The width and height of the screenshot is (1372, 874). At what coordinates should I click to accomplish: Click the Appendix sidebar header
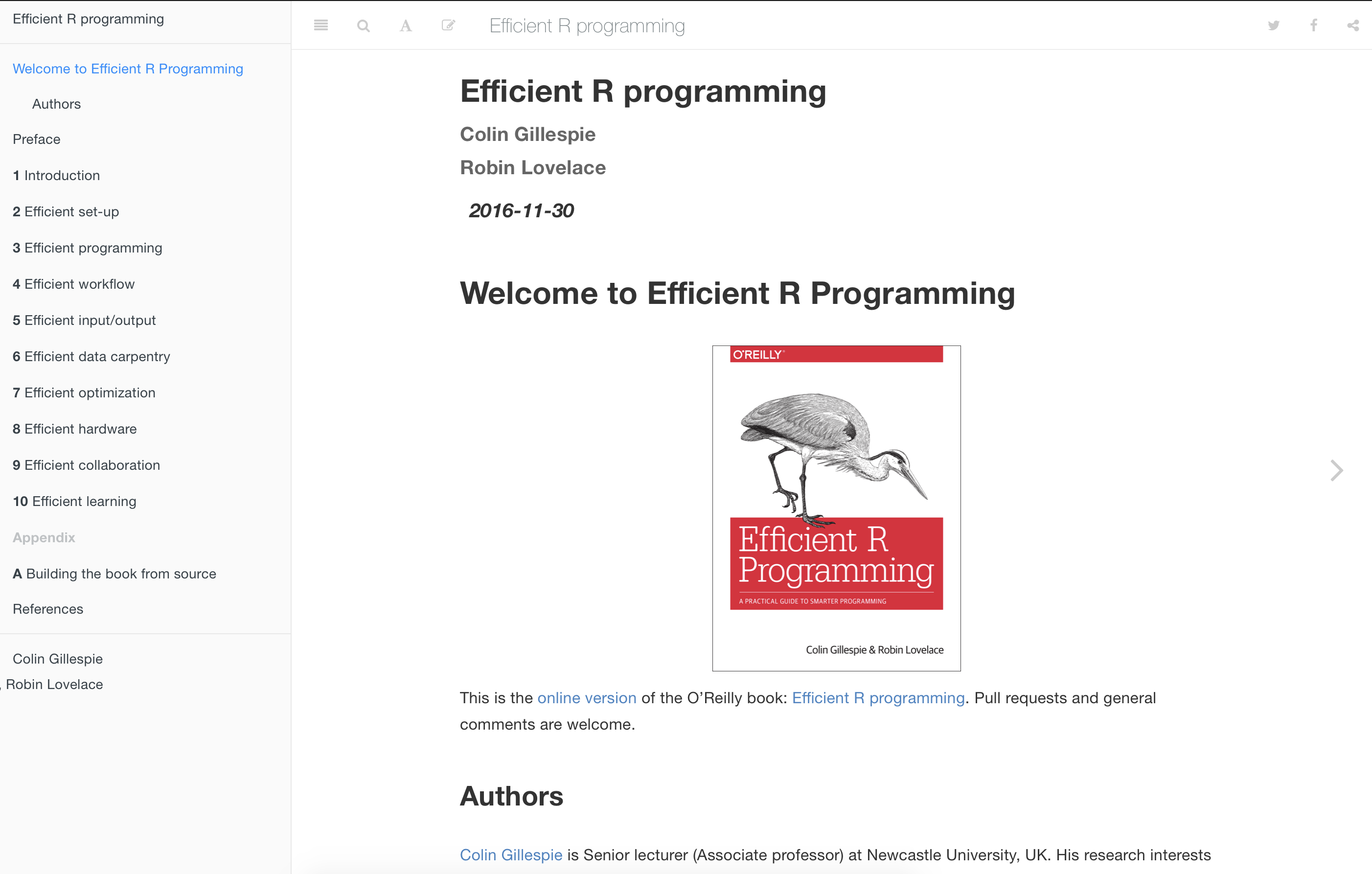(x=44, y=537)
